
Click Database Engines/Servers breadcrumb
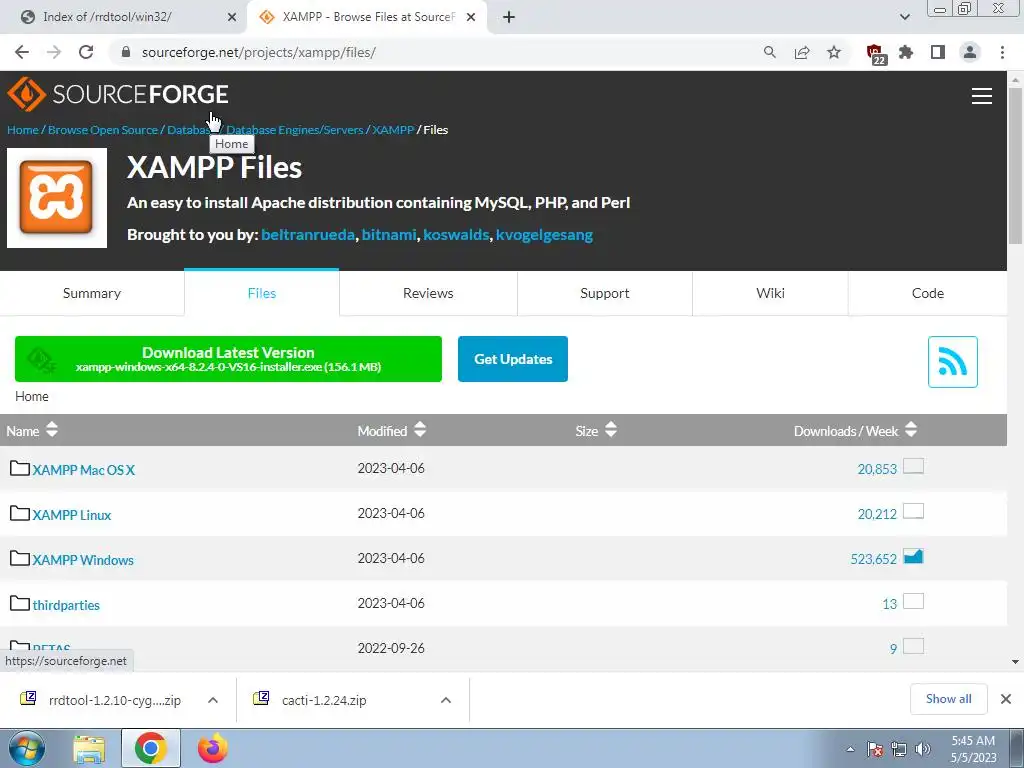[295, 130]
